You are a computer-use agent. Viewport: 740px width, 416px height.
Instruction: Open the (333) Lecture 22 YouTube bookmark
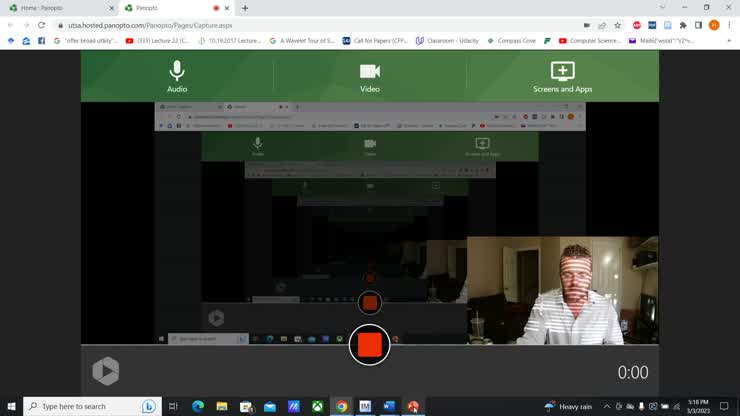click(158, 41)
